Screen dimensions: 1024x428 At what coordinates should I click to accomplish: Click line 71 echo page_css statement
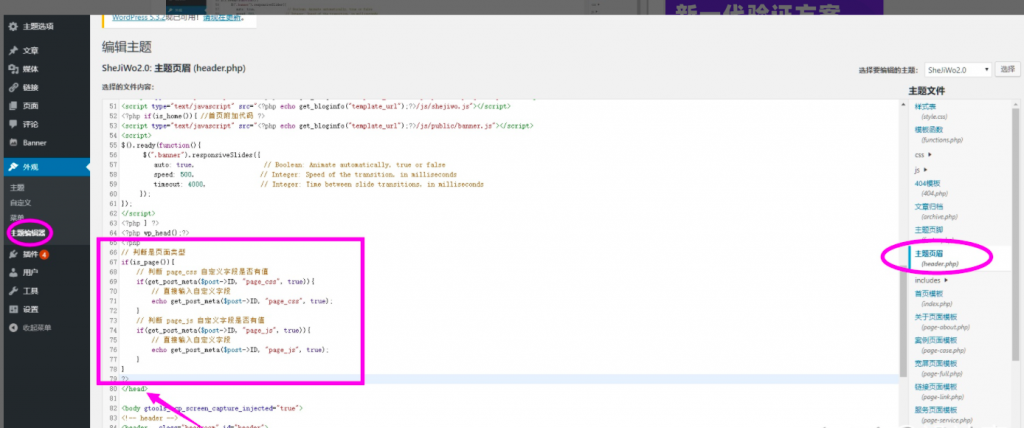pos(242,301)
